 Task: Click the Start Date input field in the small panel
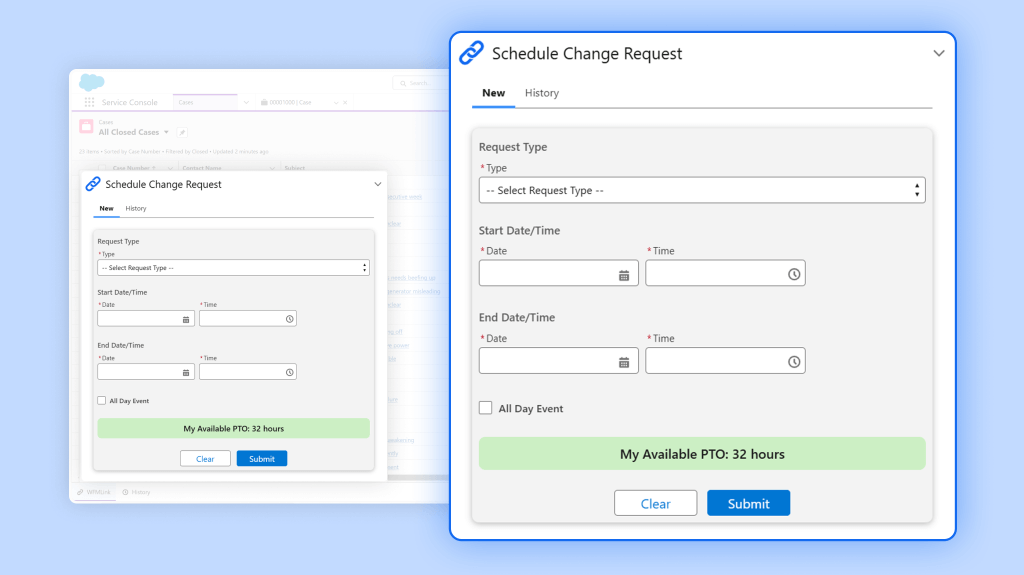[139, 319]
